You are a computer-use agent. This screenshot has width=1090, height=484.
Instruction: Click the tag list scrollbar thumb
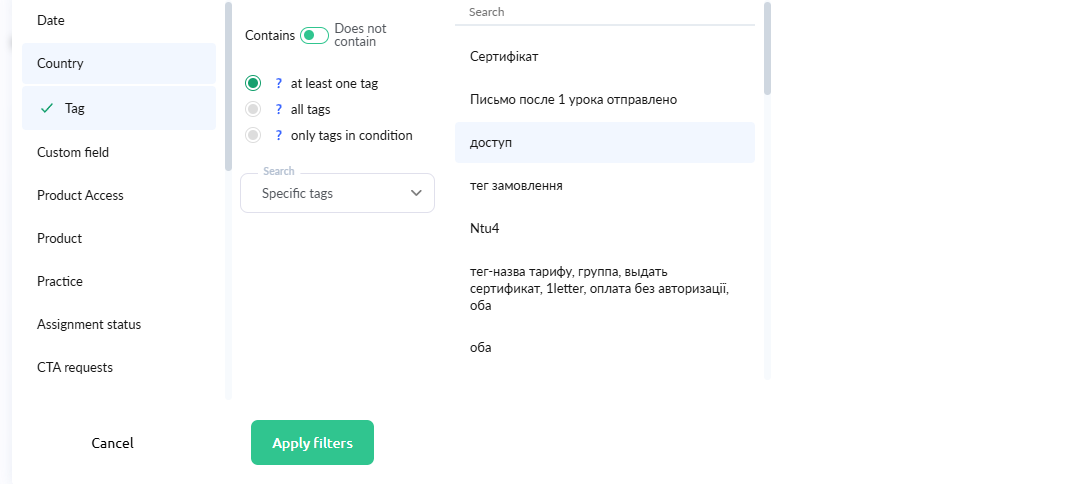[767, 48]
